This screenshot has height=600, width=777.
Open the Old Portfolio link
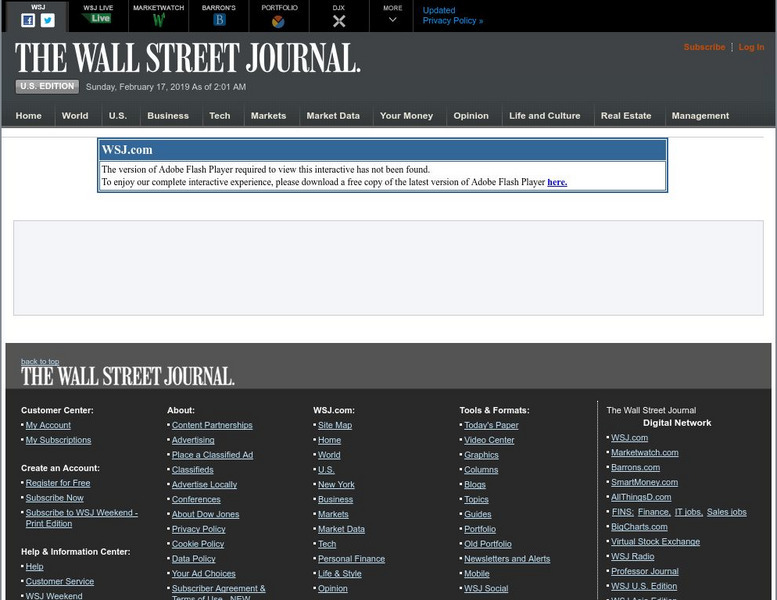click(x=488, y=544)
